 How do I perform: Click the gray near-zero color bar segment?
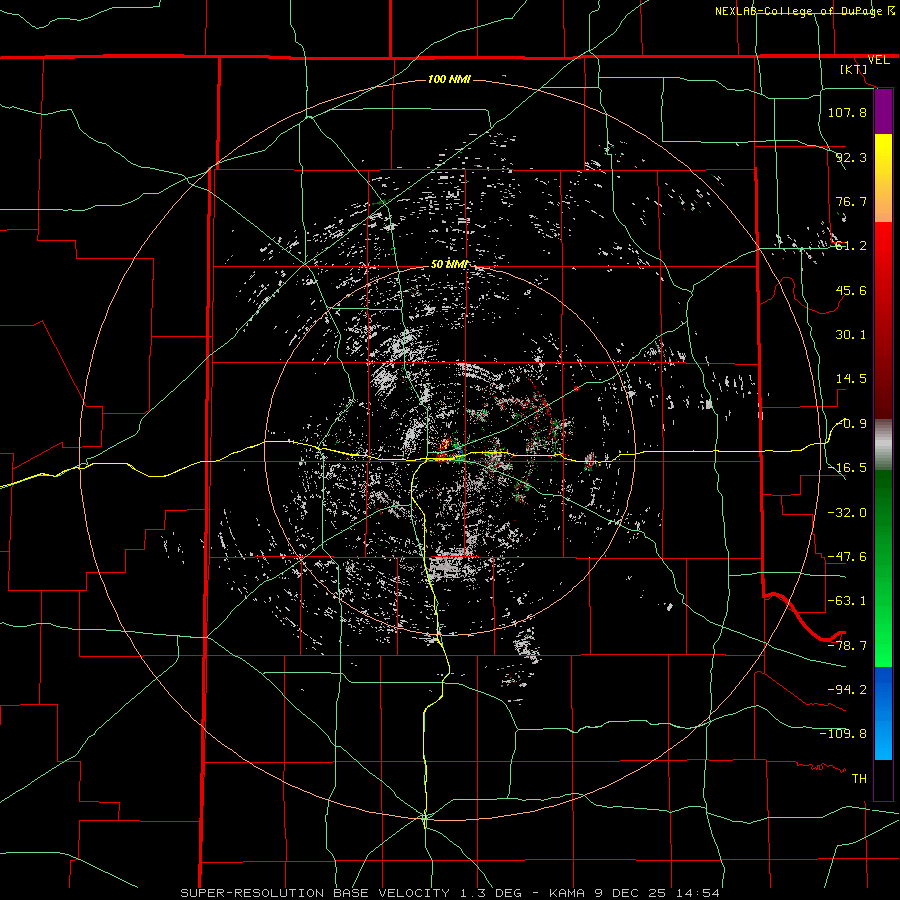[x=883, y=445]
